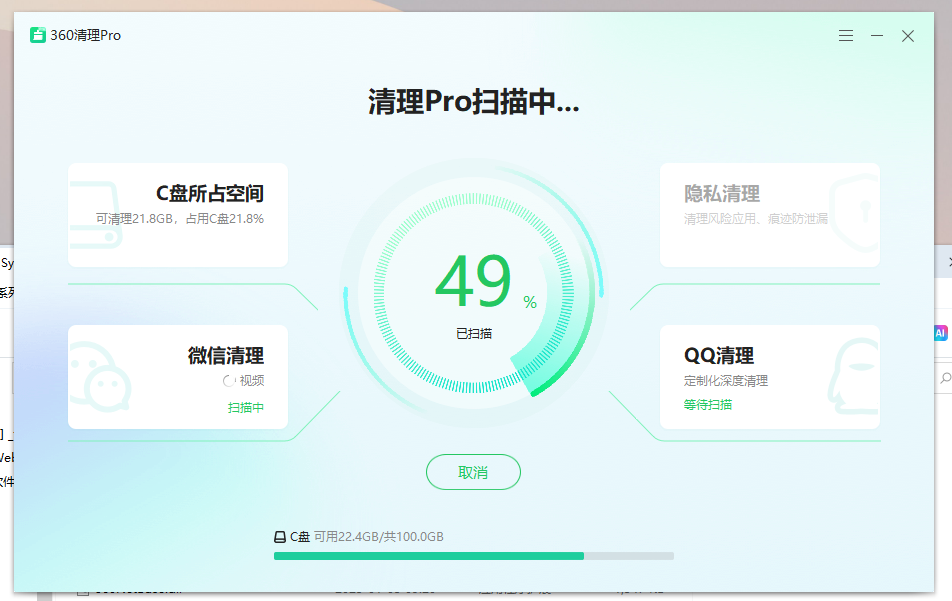Open the C盘所占空间 card
The image size is (952, 601).
click(x=178, y=215)
